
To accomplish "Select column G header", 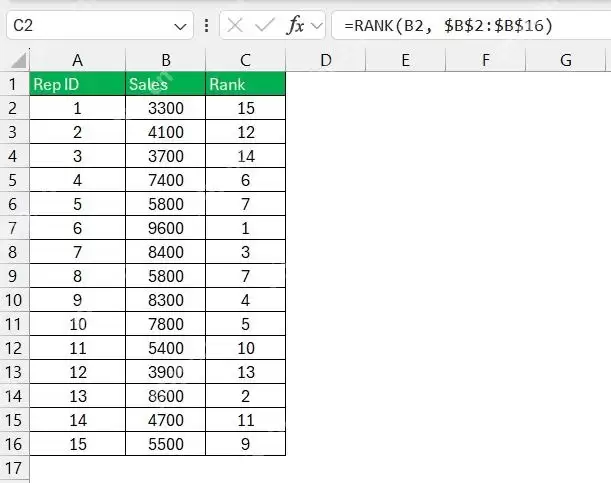I will click(565, 60).
